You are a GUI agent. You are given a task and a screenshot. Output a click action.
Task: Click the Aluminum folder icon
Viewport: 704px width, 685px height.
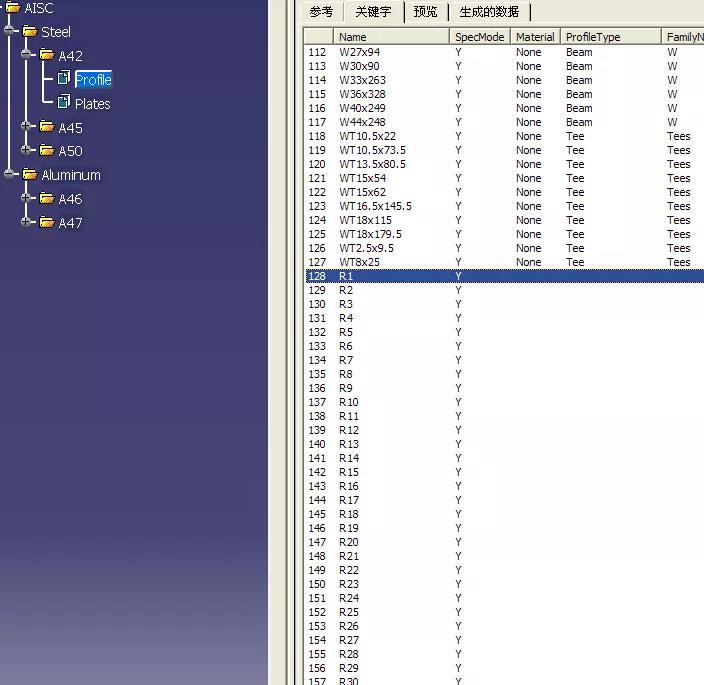click(x=30, y=175)
